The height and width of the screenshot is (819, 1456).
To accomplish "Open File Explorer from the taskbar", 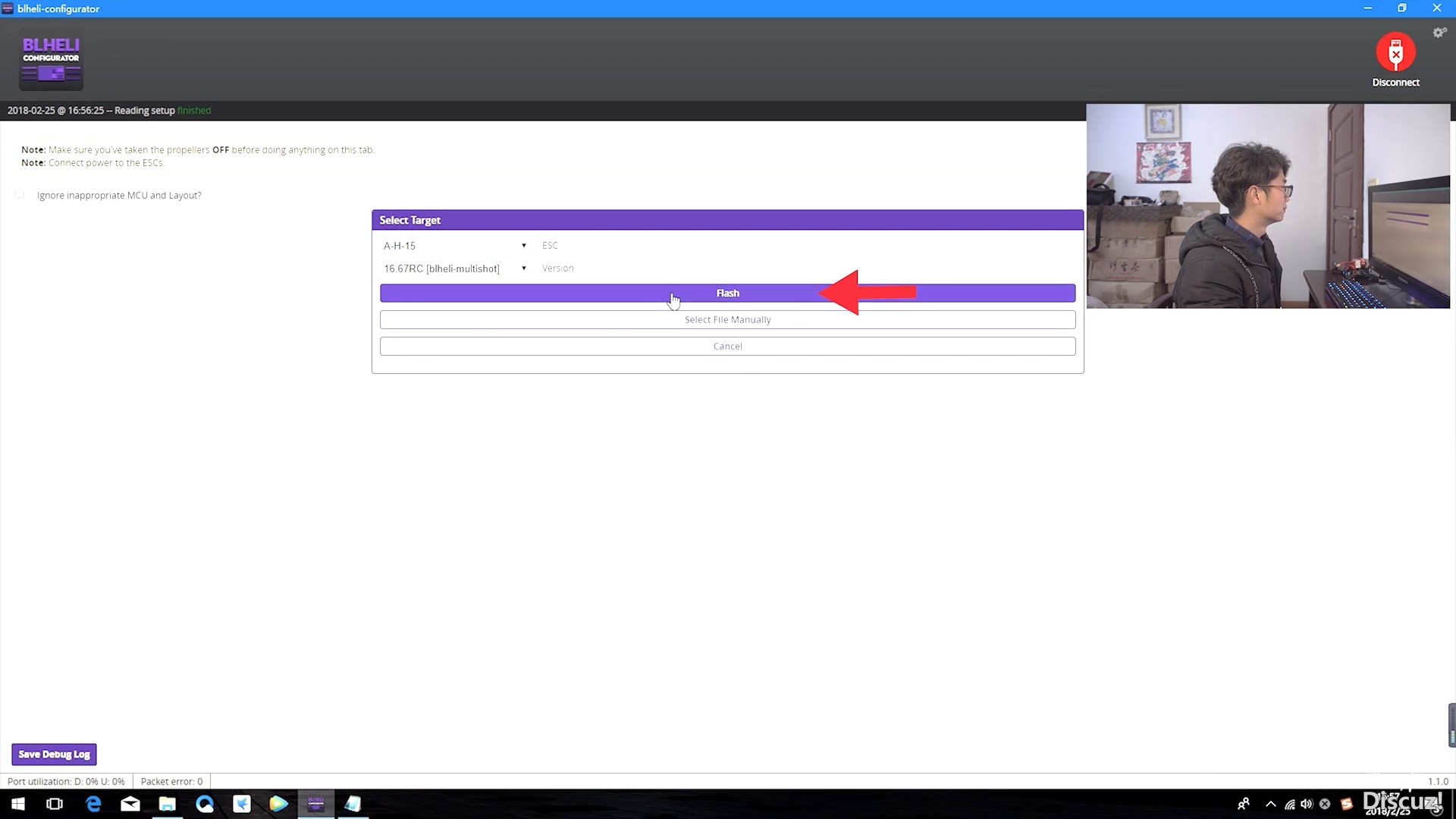I will click(x=168, y=804).
